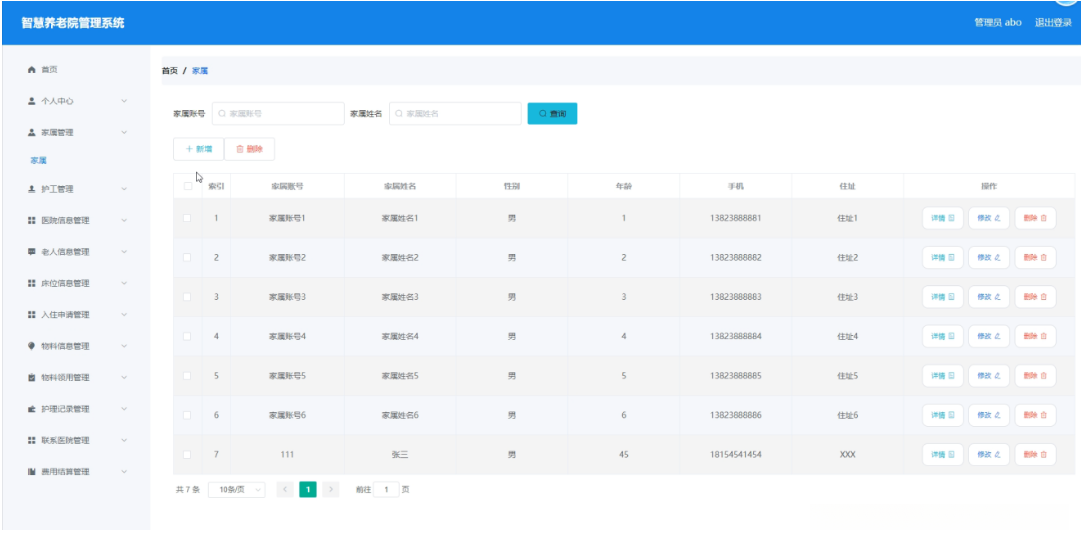The height and width of the screenshot is (538, 1081).
Task: Open 详情 for row 家属账号6
Action: tap(942, 415)
